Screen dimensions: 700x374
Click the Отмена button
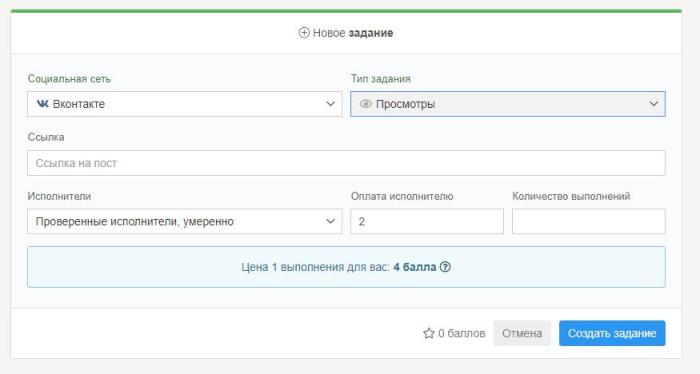click(x=522, y=333)
